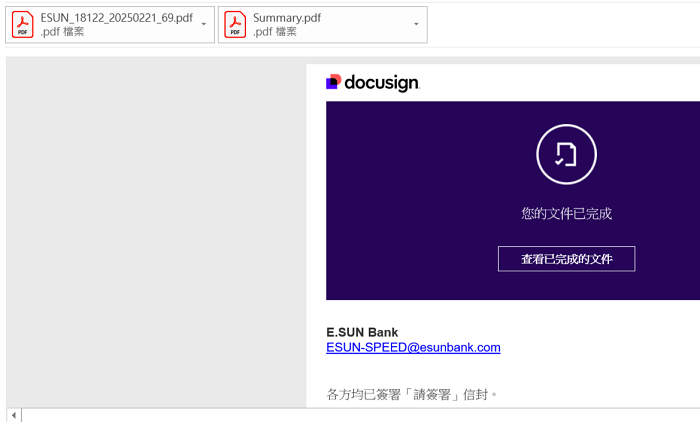700x422 pixels.
Task: Click the docusign wordmark text
Action: (x=382, y=83)
